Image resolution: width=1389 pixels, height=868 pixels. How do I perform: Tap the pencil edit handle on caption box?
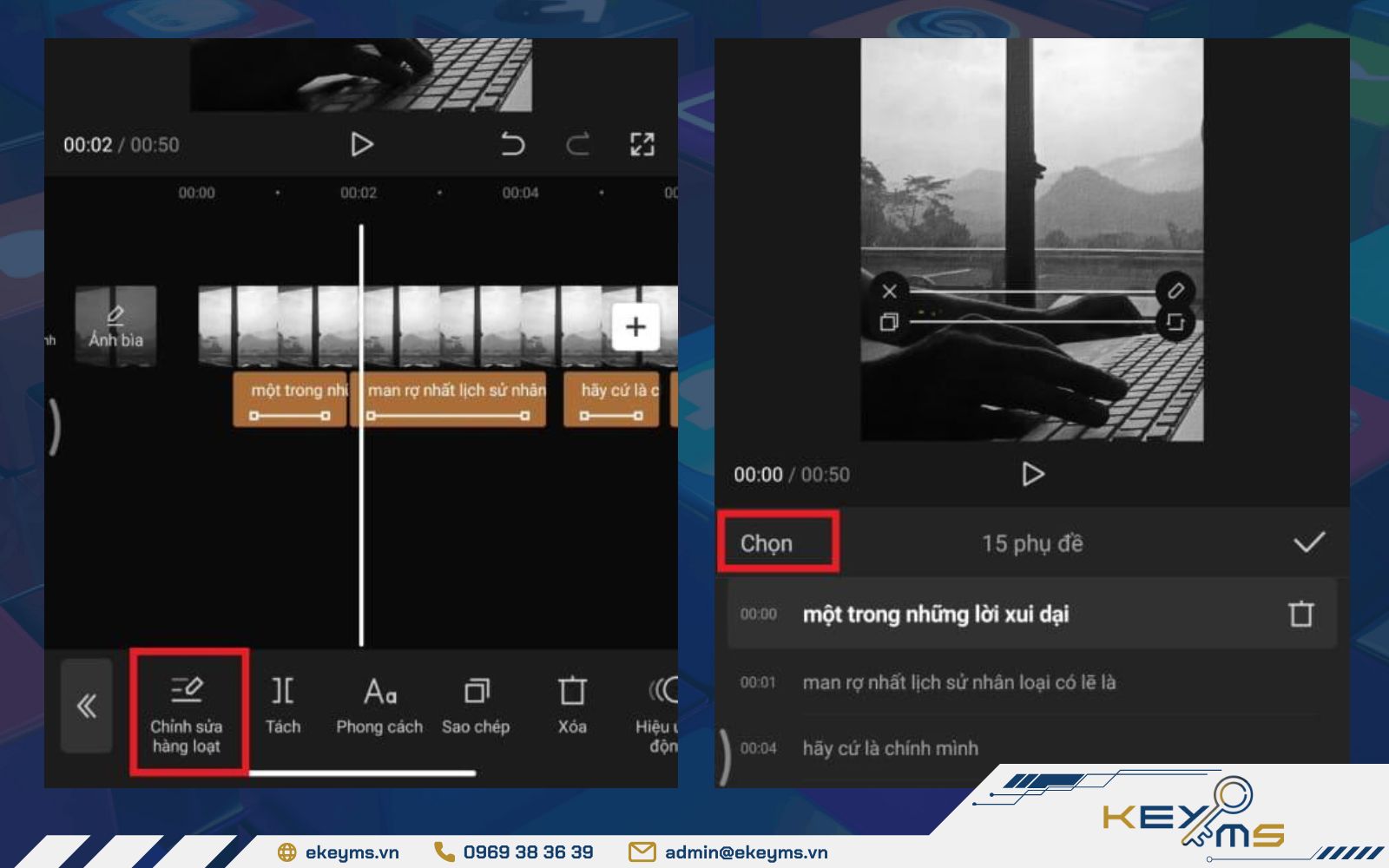(1175, 290)
